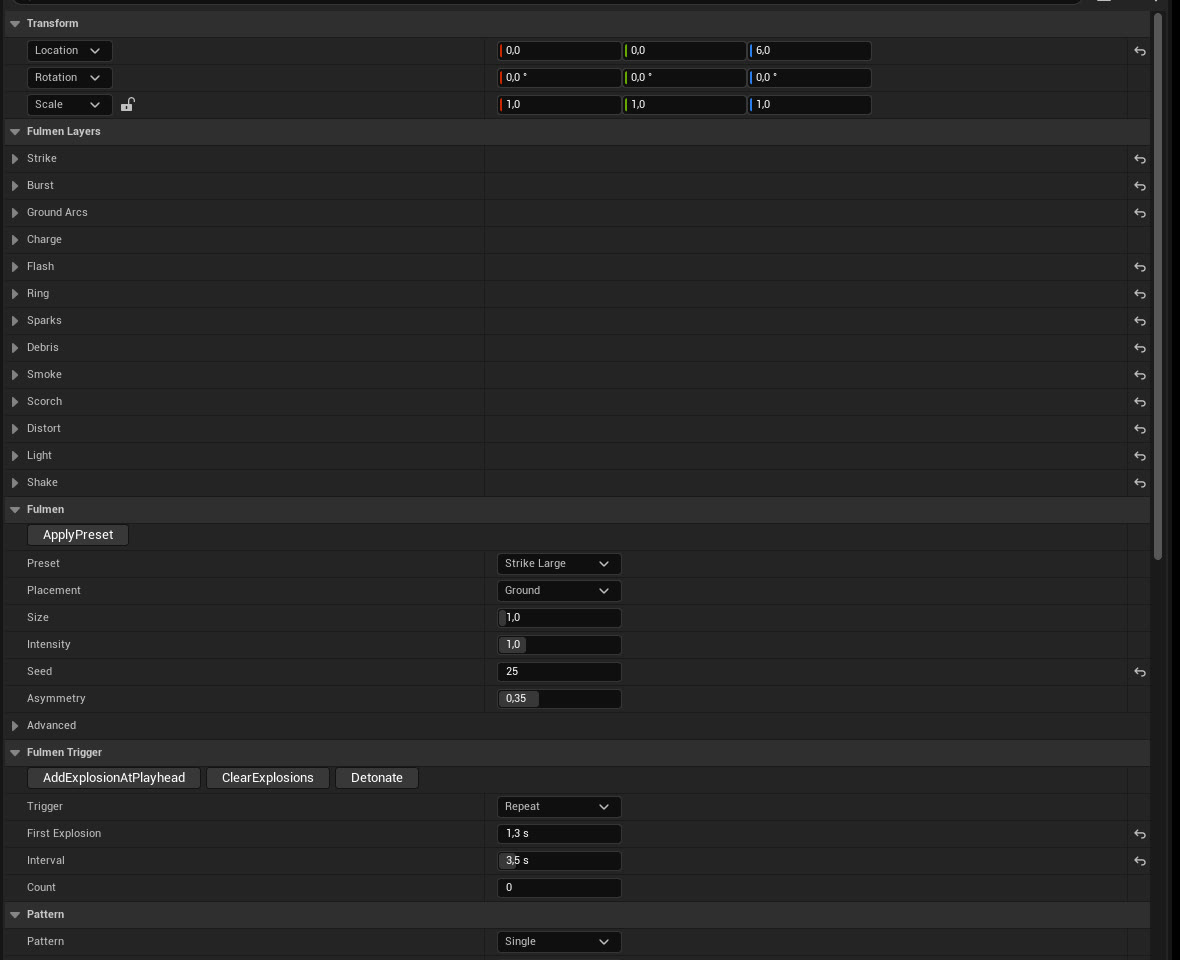Expand the Debris layer row

coord(15,348)
